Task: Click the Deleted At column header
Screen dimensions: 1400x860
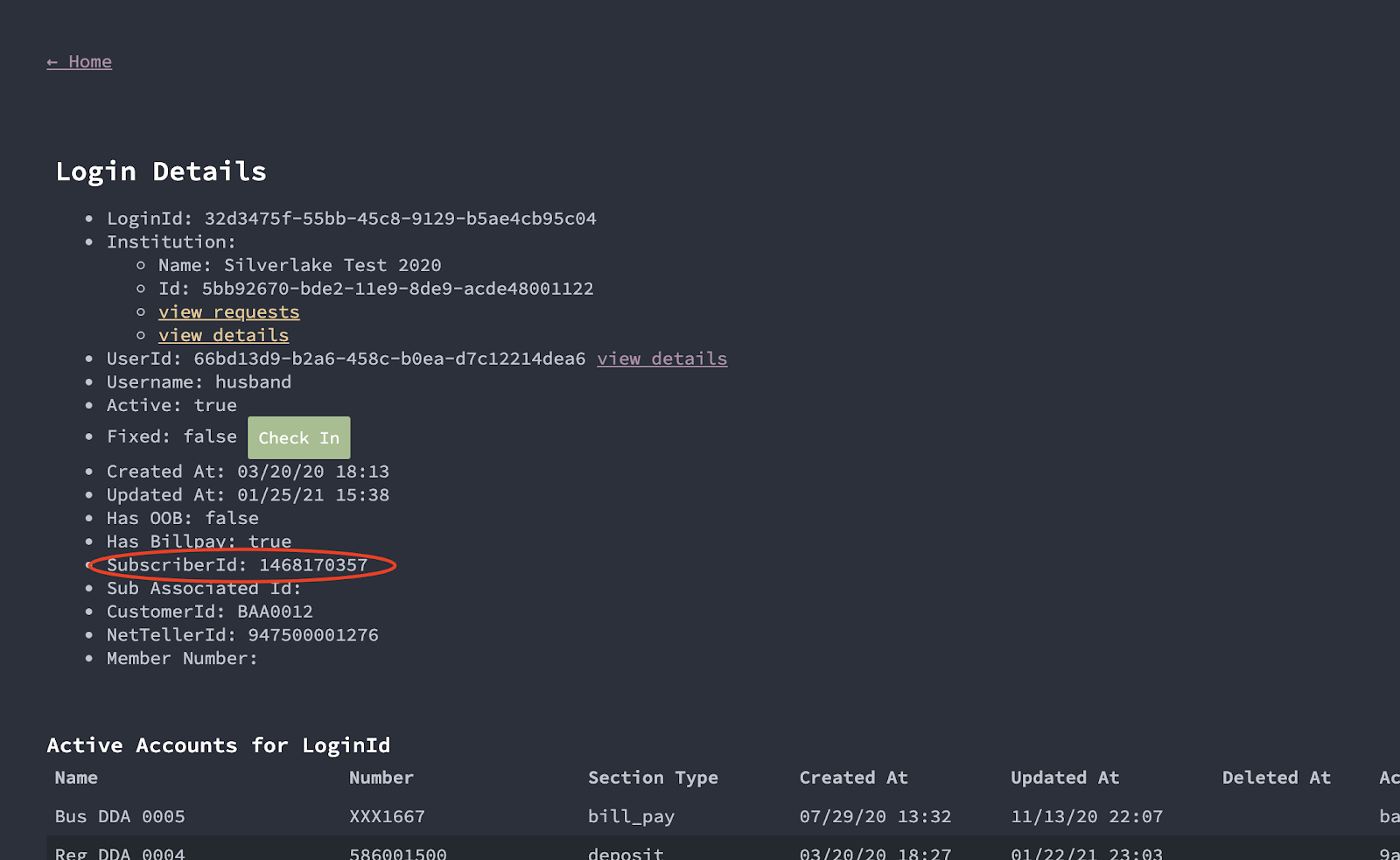Action: 1276,778
